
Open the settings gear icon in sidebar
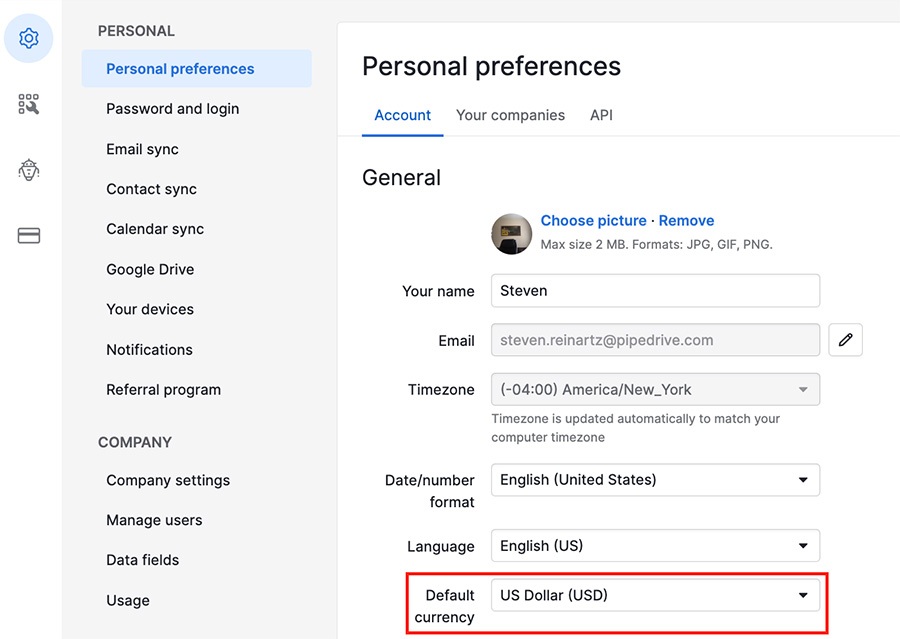pyautogui.click(x=29, y=38)
